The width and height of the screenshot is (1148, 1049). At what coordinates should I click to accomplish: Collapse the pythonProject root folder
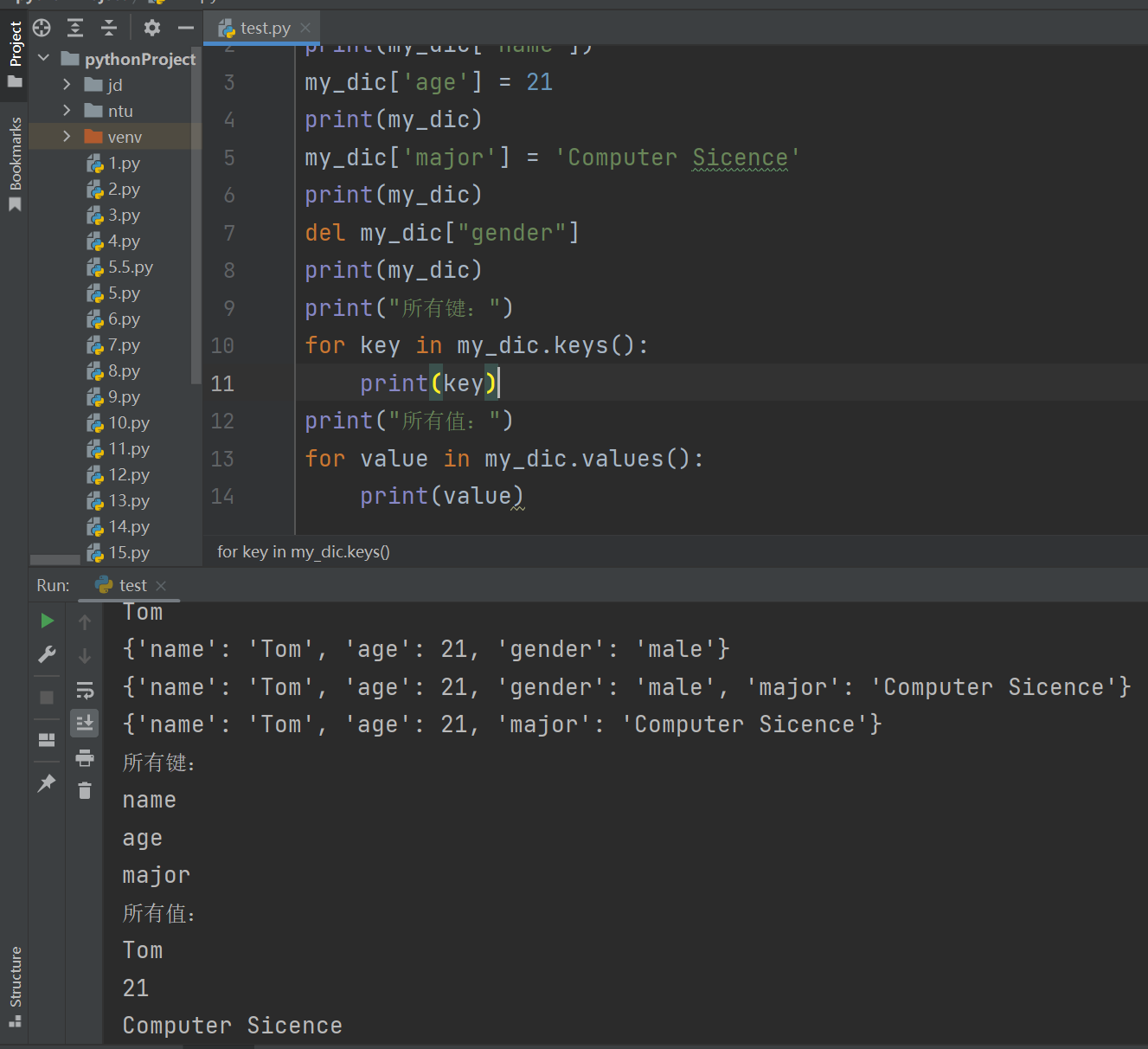44,58
